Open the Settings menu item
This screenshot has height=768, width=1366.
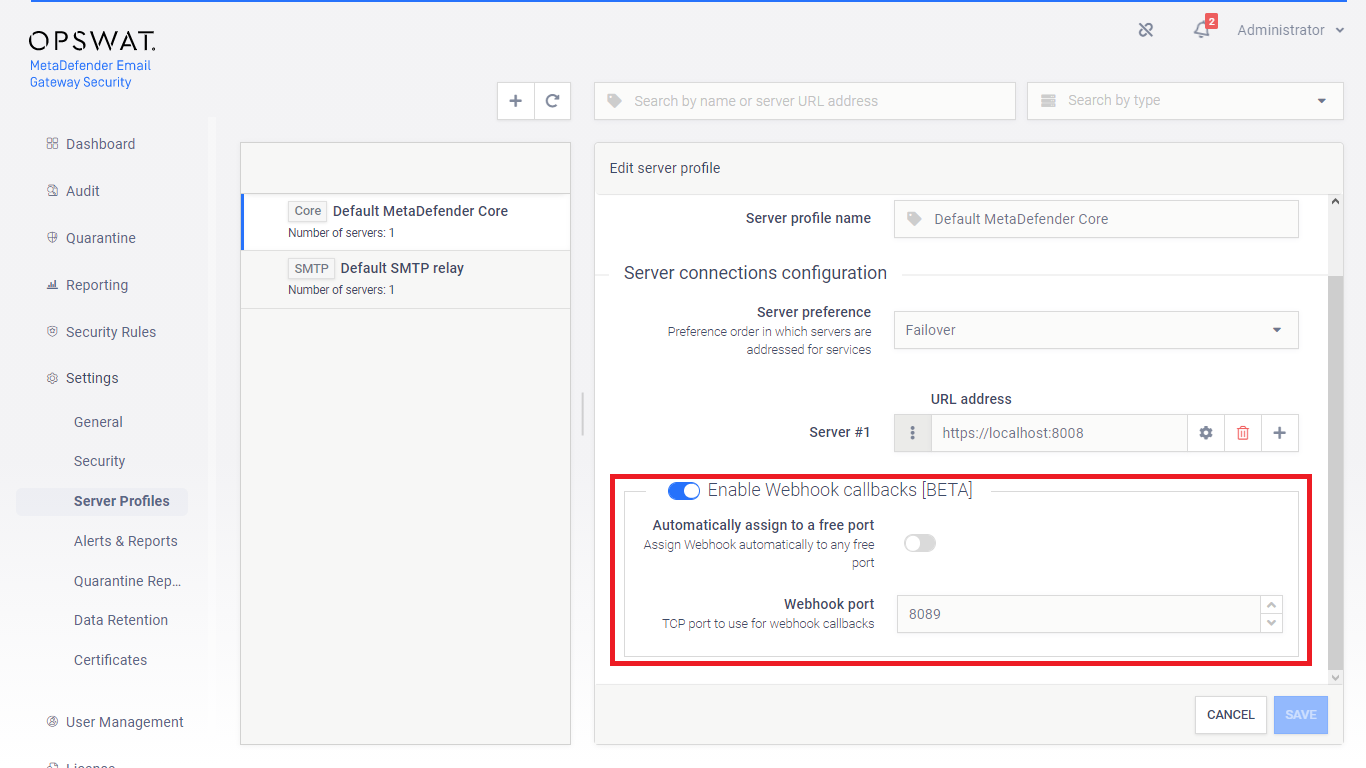92,378
